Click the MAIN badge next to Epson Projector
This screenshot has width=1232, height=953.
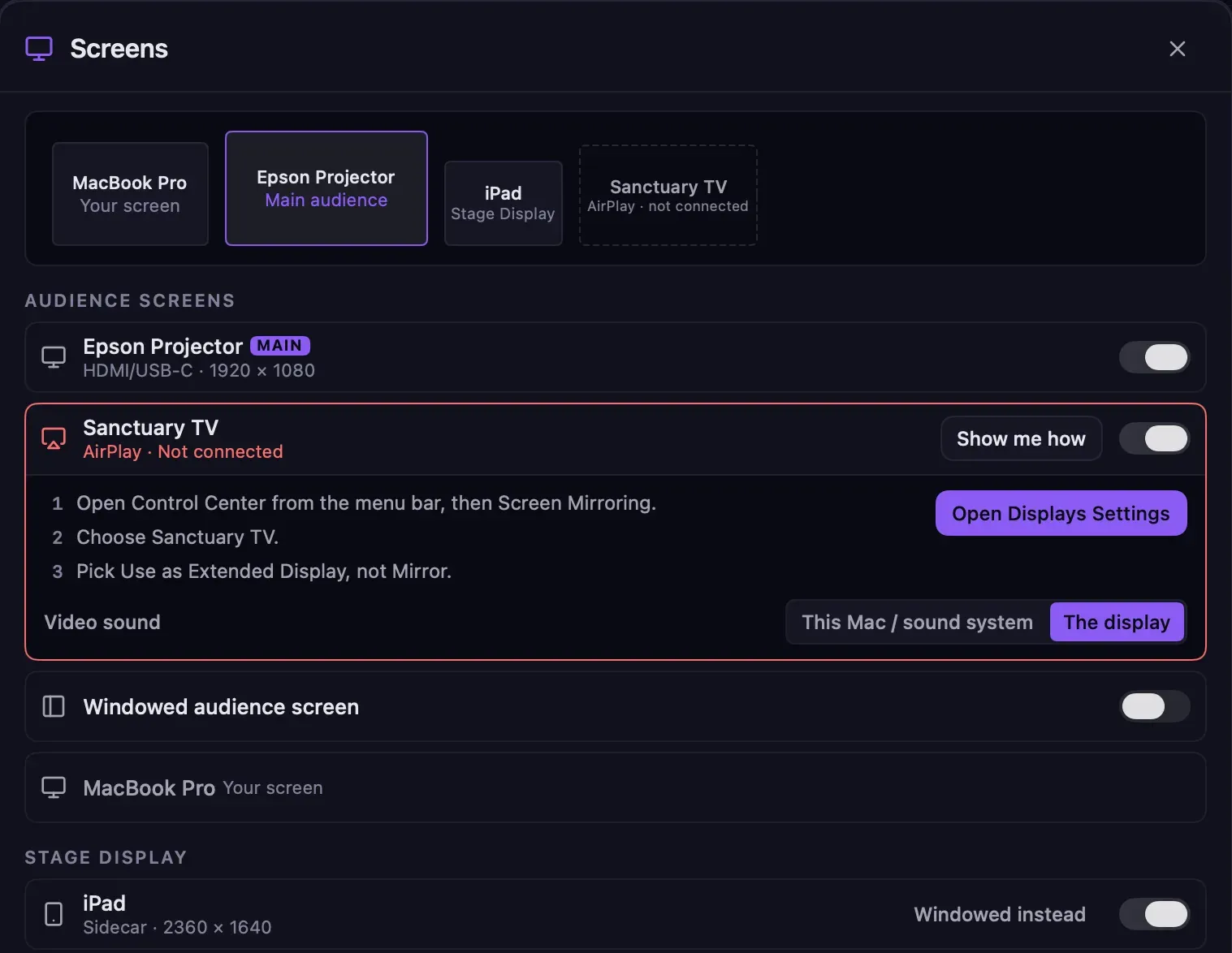[279, 346]
